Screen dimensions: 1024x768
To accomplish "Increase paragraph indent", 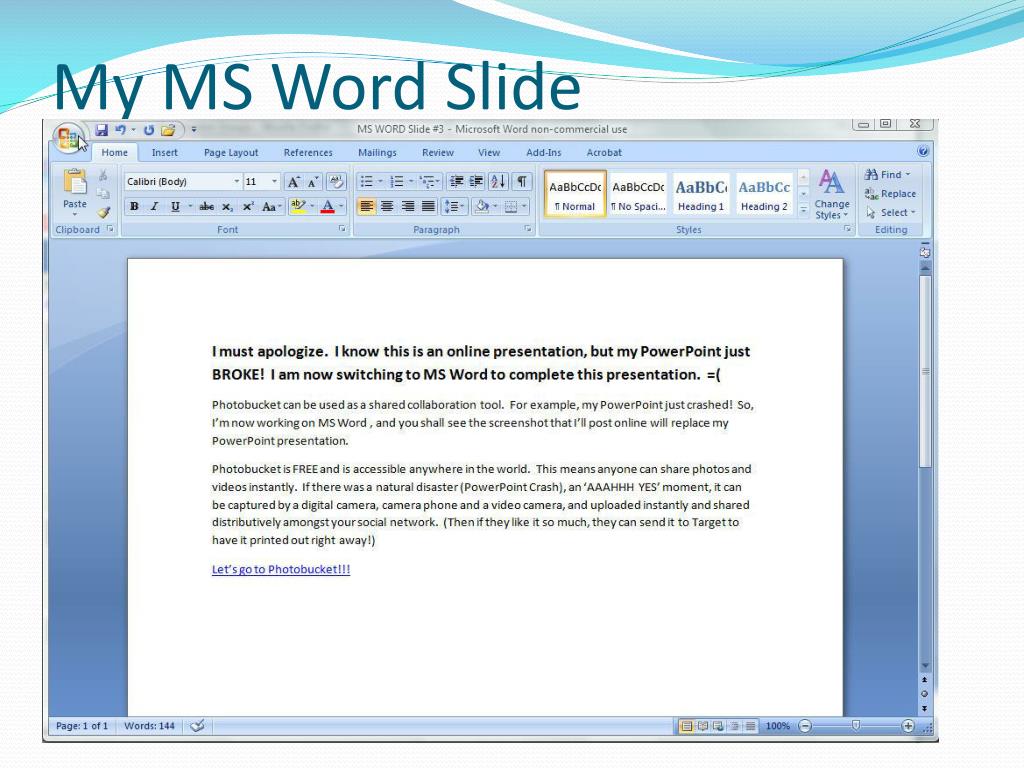I will [476, 182].
